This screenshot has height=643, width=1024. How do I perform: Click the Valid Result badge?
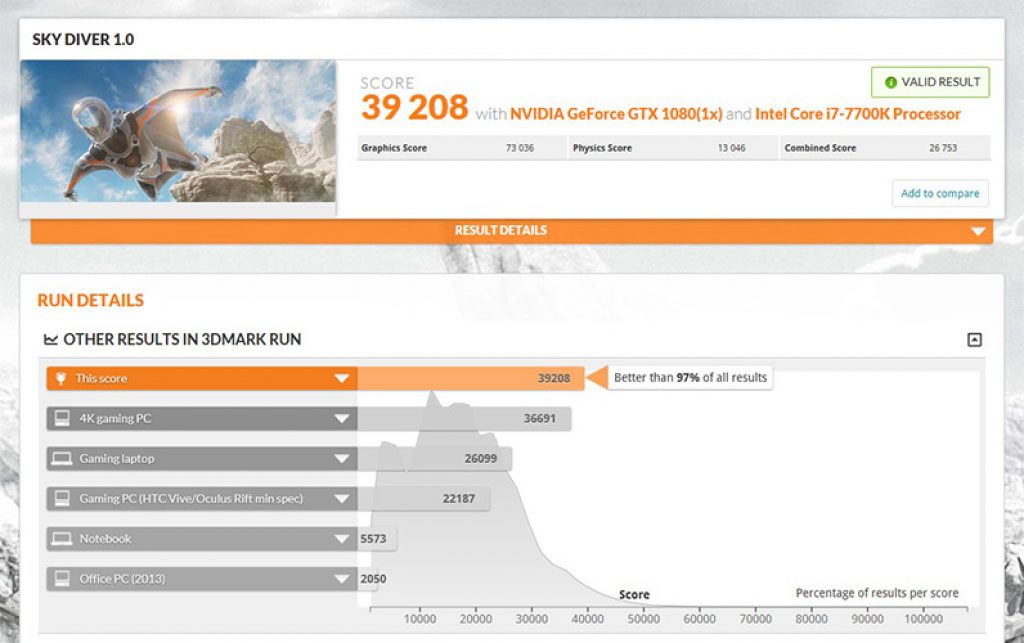[x=930, y=82]
